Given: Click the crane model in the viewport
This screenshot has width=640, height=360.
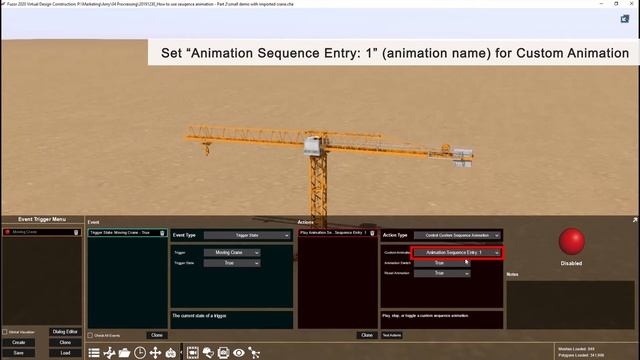Looking at the screenshot, I should coord(318,163).
